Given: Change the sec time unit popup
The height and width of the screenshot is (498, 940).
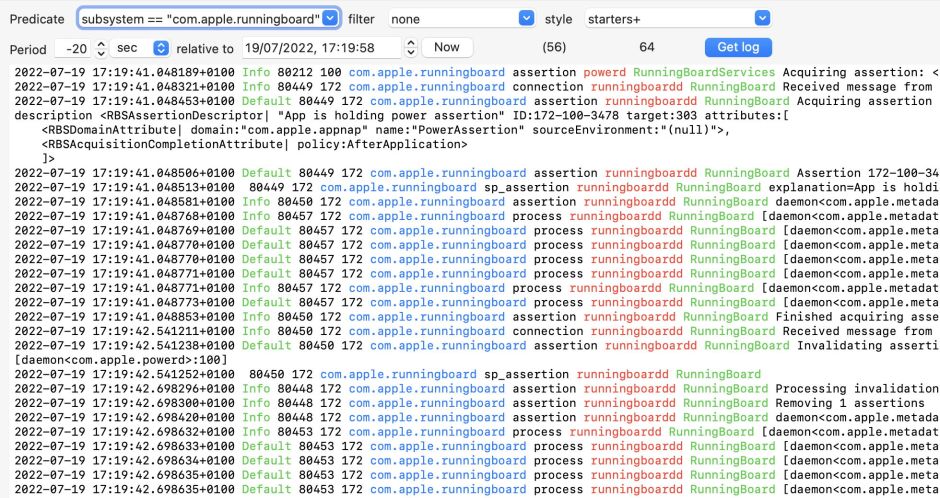Looking at the screenshot, I should (x=141, y=48).
